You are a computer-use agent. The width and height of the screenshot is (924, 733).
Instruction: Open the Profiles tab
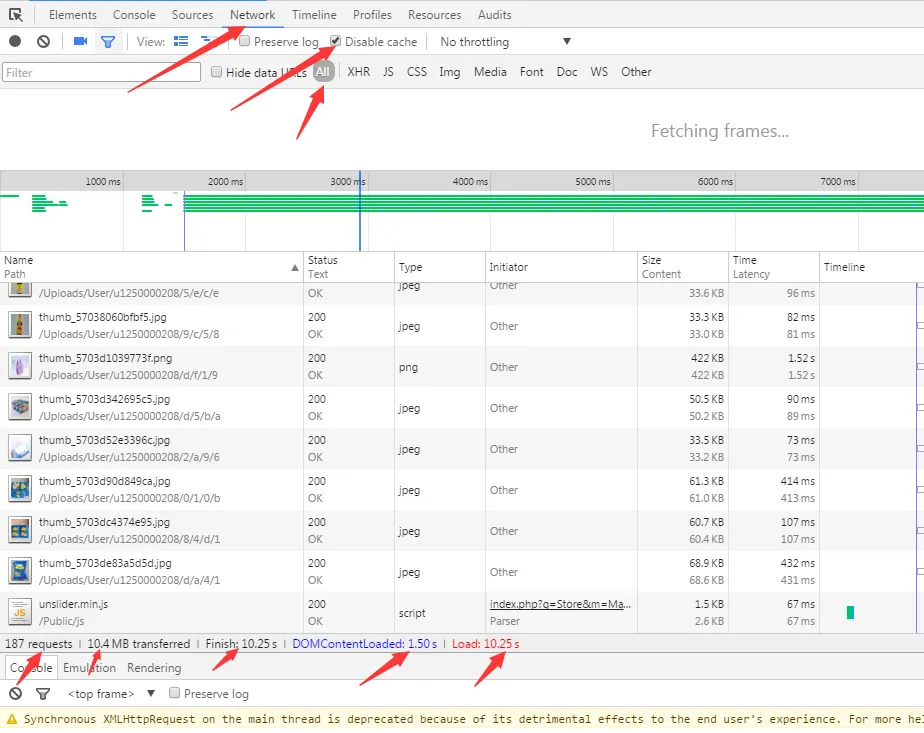tap(372, 15)
